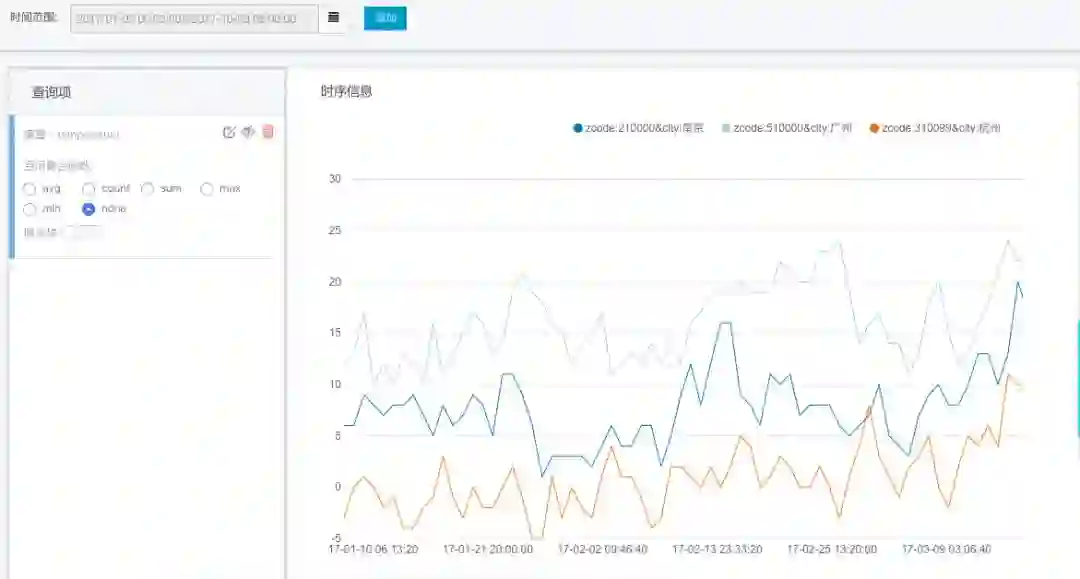1080x579 pixels.
Task: Toggle the switch below the aggregation radios
Action: [84, 232]
